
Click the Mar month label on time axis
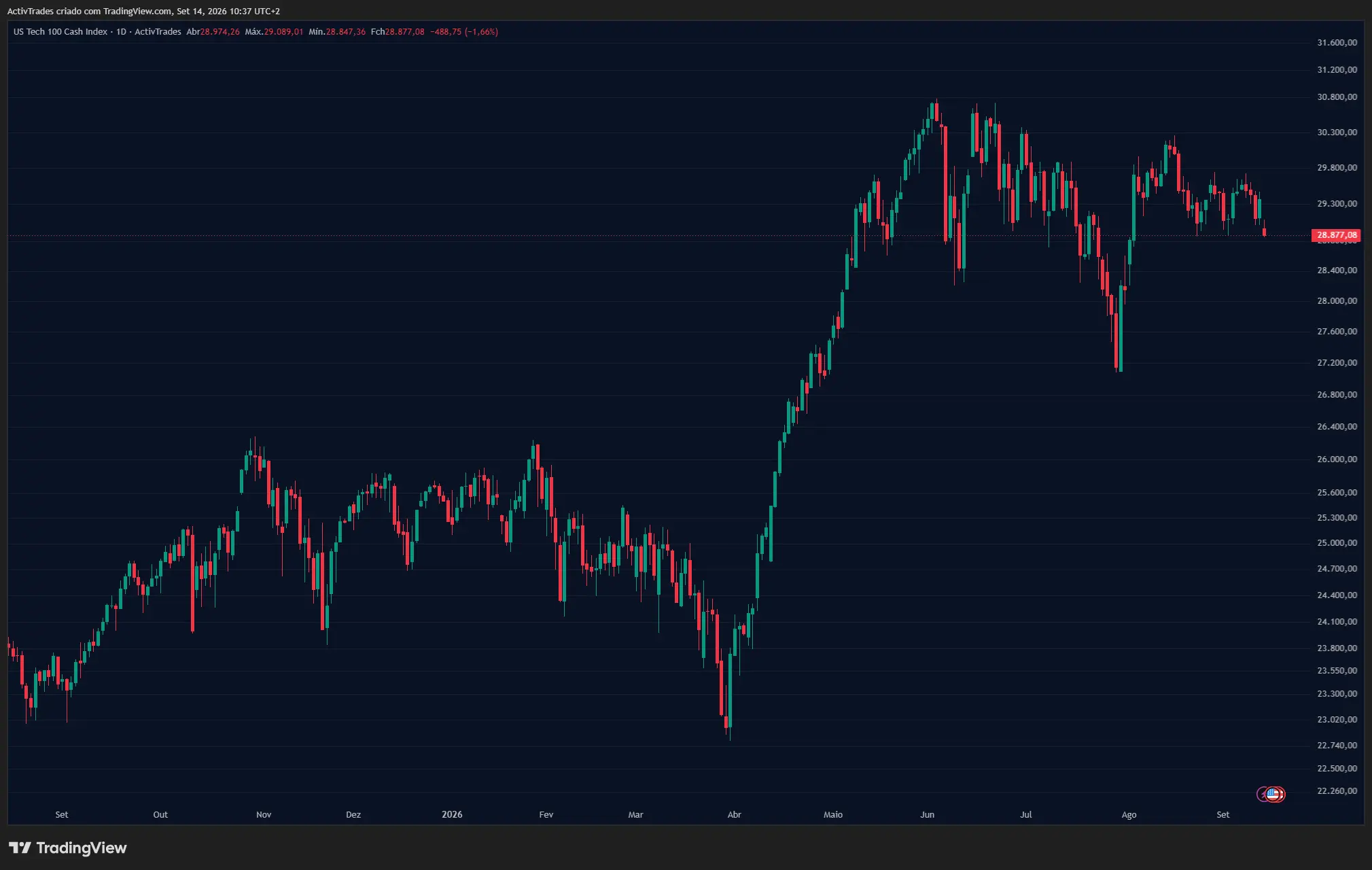[x=635, y=815]
